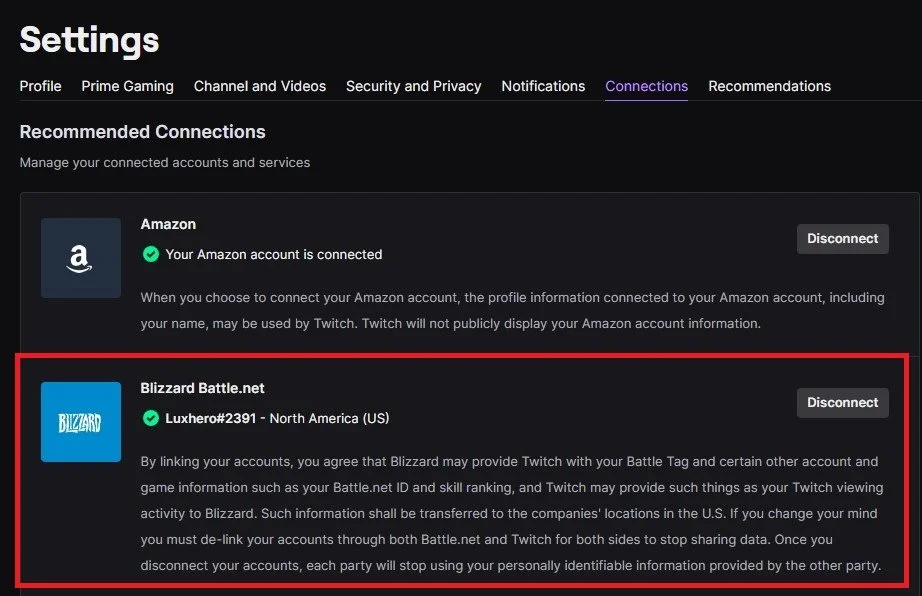The height and width of the screenshot is (596, 922).
Task: Disconnect the Amazon account
Action: pyautogui.click(x=842, y=239)
